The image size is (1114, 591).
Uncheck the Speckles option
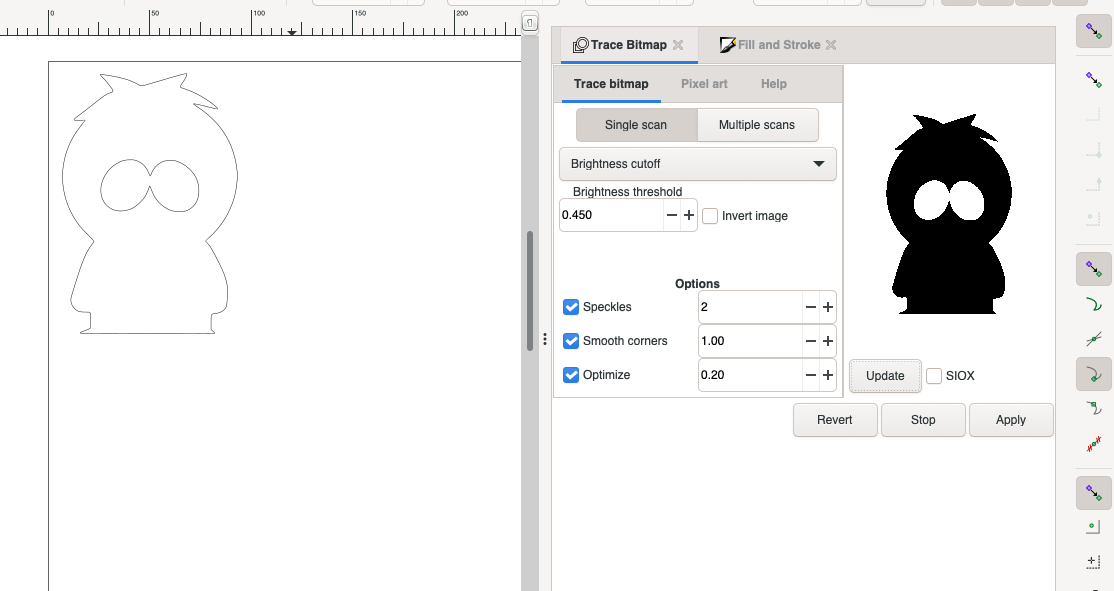coord(571,307)
